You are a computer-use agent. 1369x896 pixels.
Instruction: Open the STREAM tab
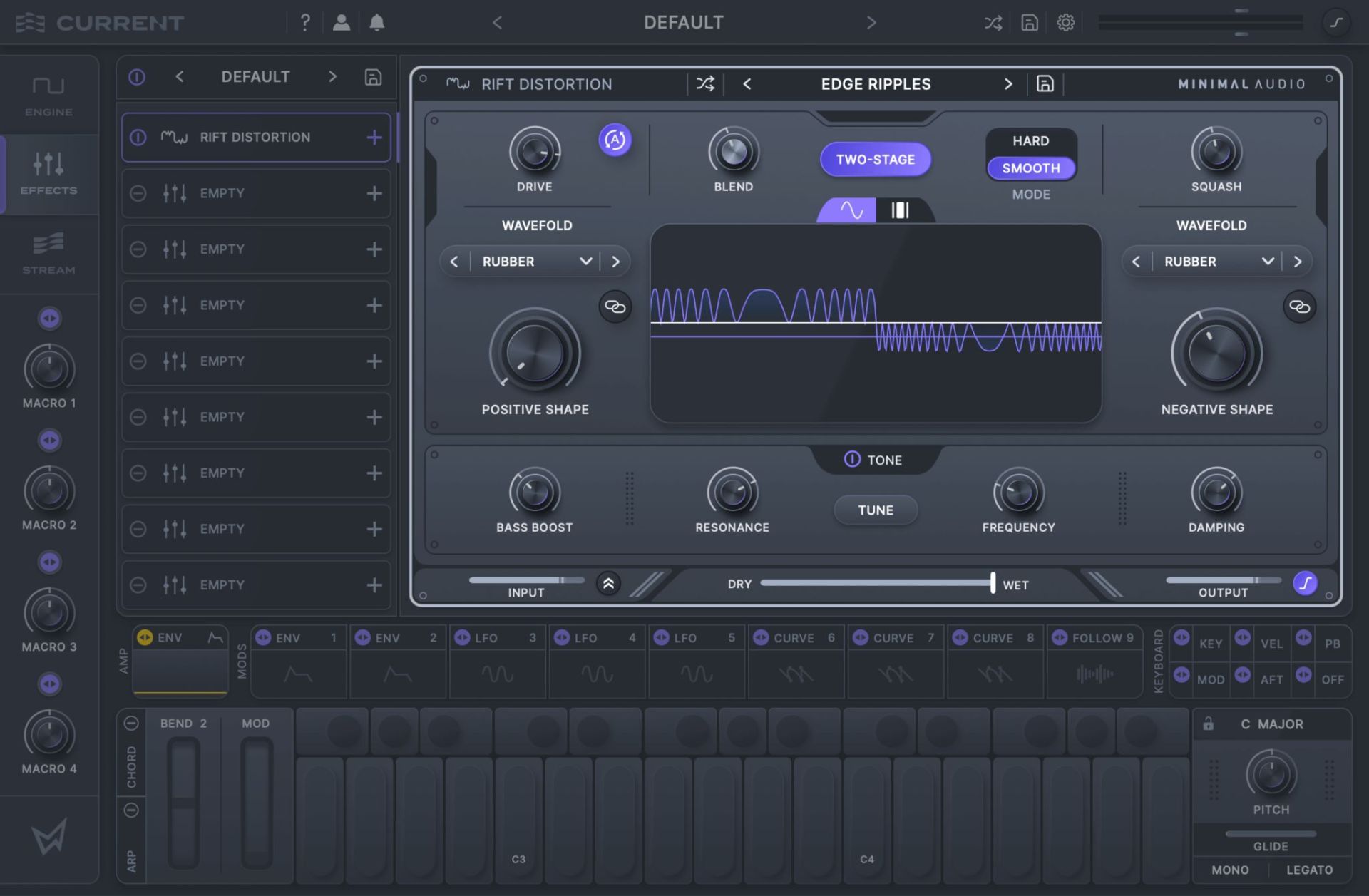pos(48,254)
